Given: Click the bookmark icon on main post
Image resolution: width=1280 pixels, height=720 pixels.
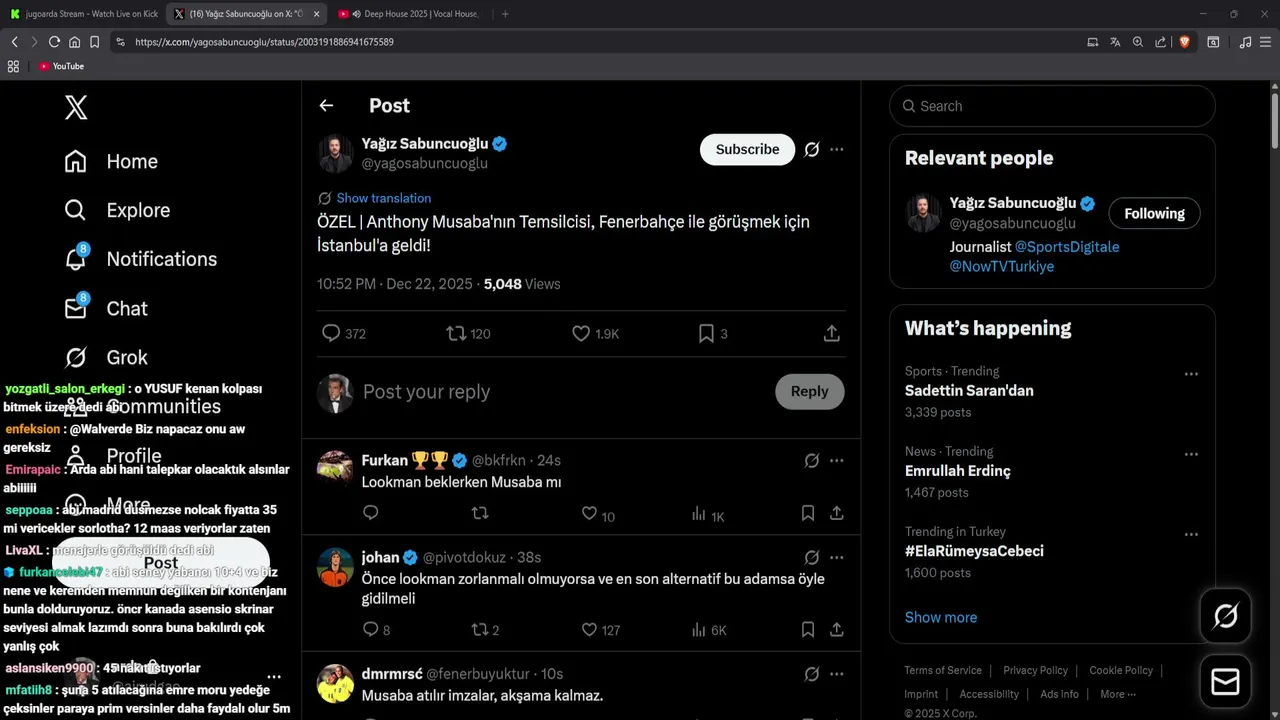Looking at the screenshot, I should pyautogui.click(x=706, y=334).
